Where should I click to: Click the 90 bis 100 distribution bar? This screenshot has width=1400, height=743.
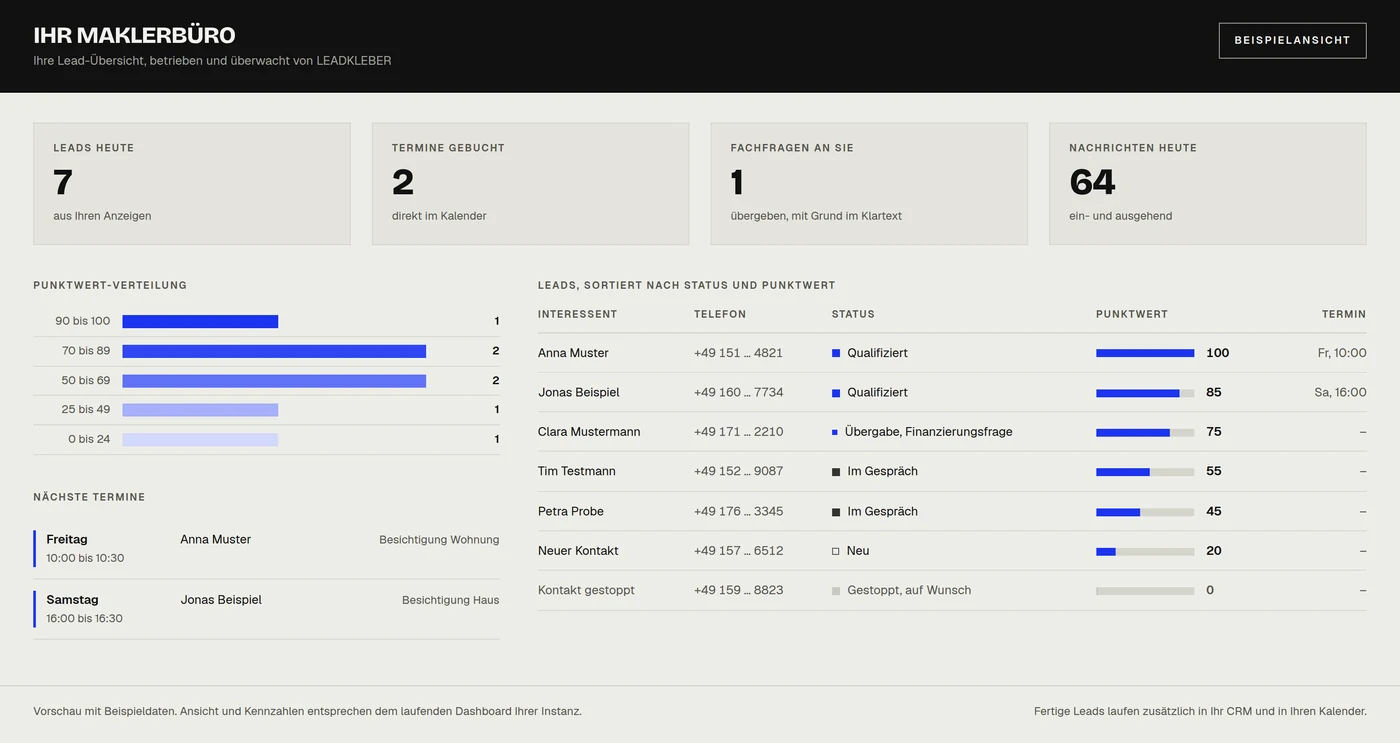click(200, 321)
